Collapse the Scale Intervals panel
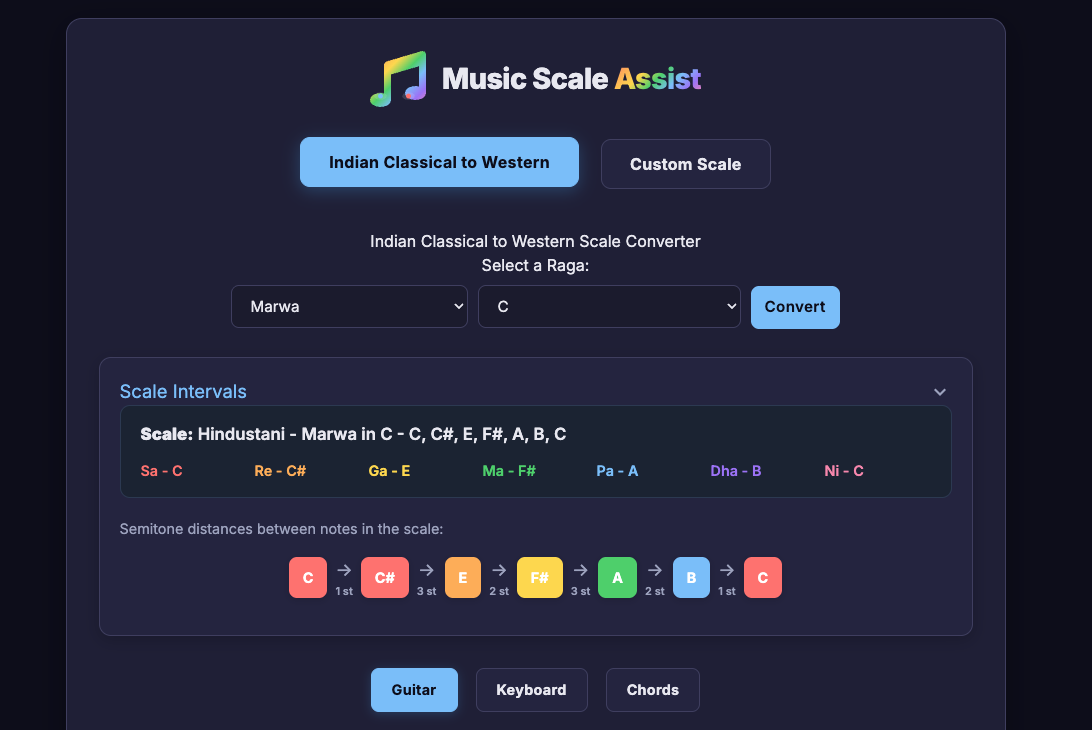Image resolution: width=1092 pixels, height=730 pixels. tap(939, 392)
